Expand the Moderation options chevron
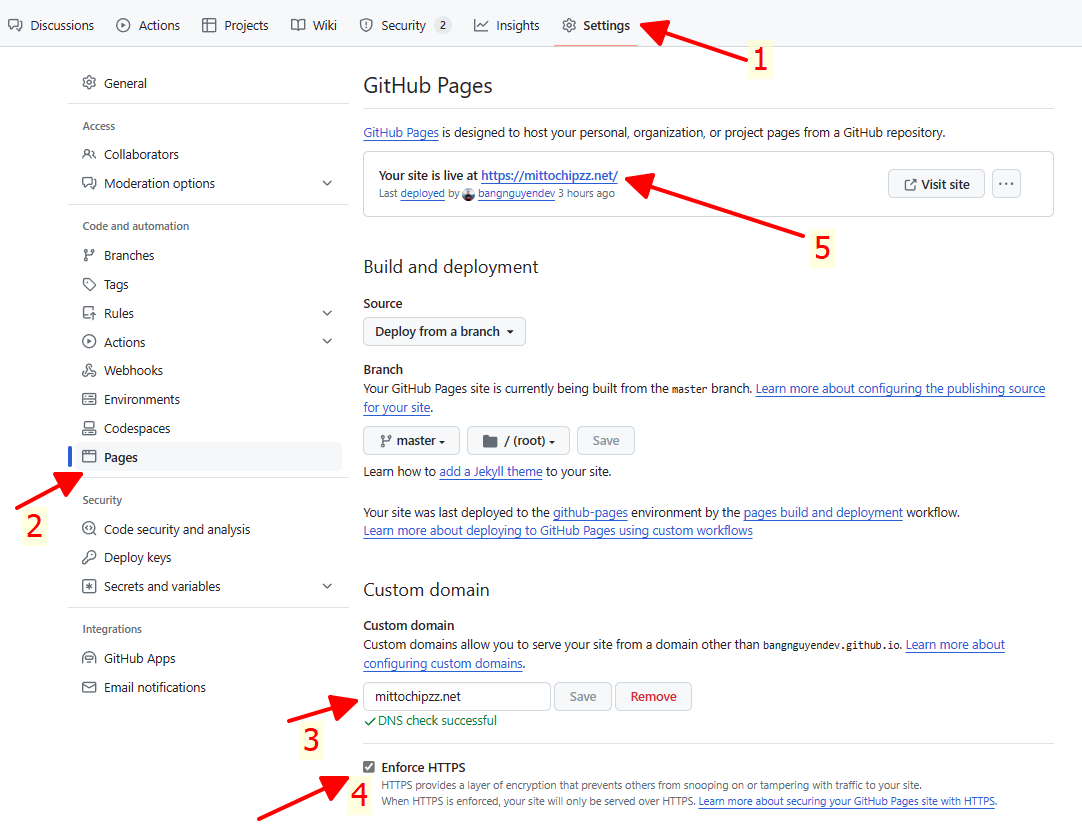This screenshot has width=1082, height=838. 327,183
